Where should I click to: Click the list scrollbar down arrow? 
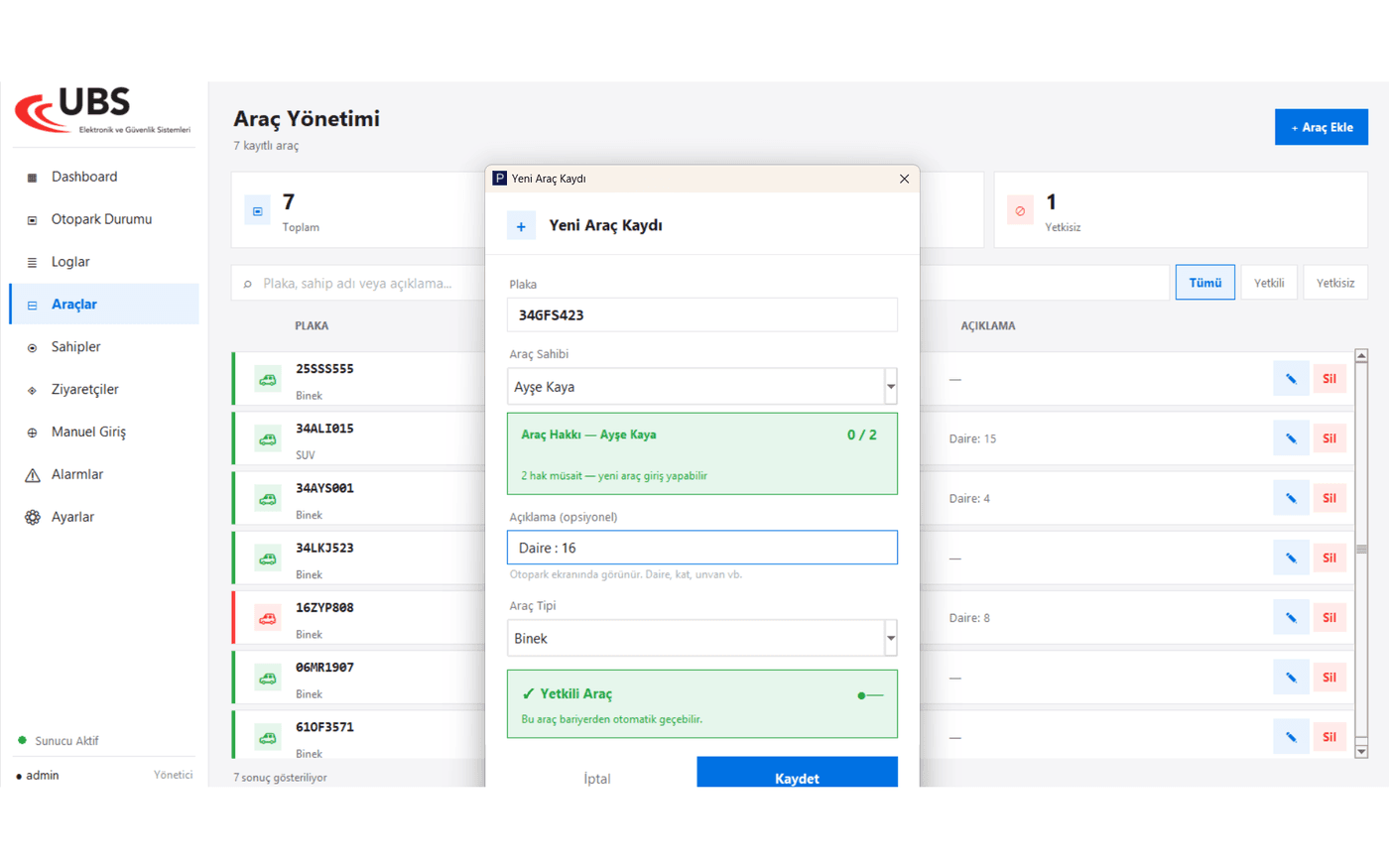[x=1361, y=752]
